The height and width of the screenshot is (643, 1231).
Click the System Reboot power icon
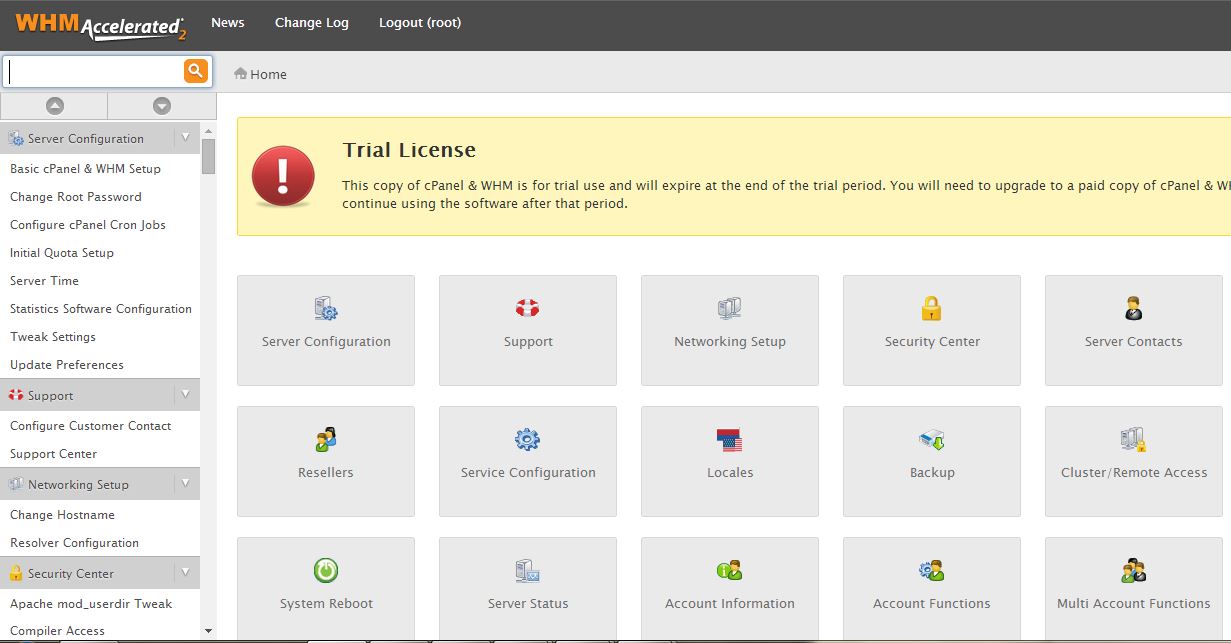[326, 571]
